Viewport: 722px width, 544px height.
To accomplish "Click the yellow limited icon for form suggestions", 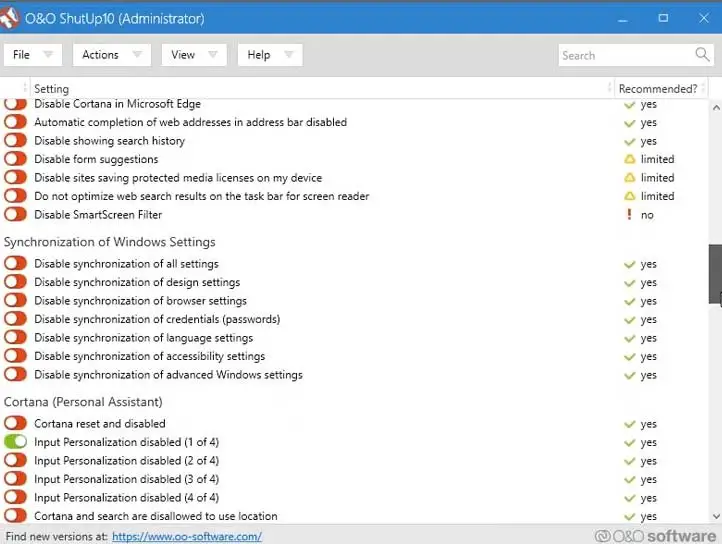I will [630, 159].
